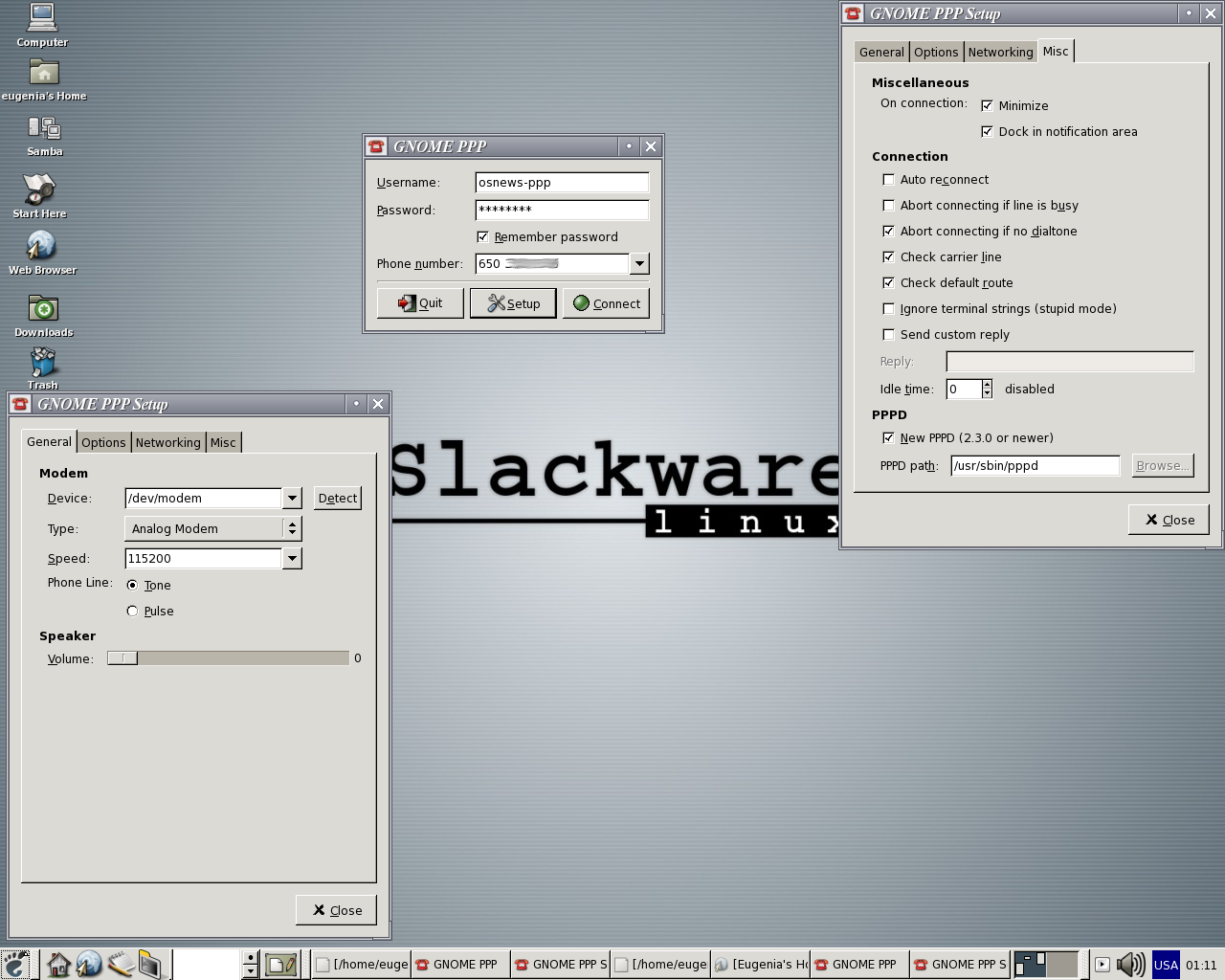Disable Abort connecting if no dialtone

point(888,231)
